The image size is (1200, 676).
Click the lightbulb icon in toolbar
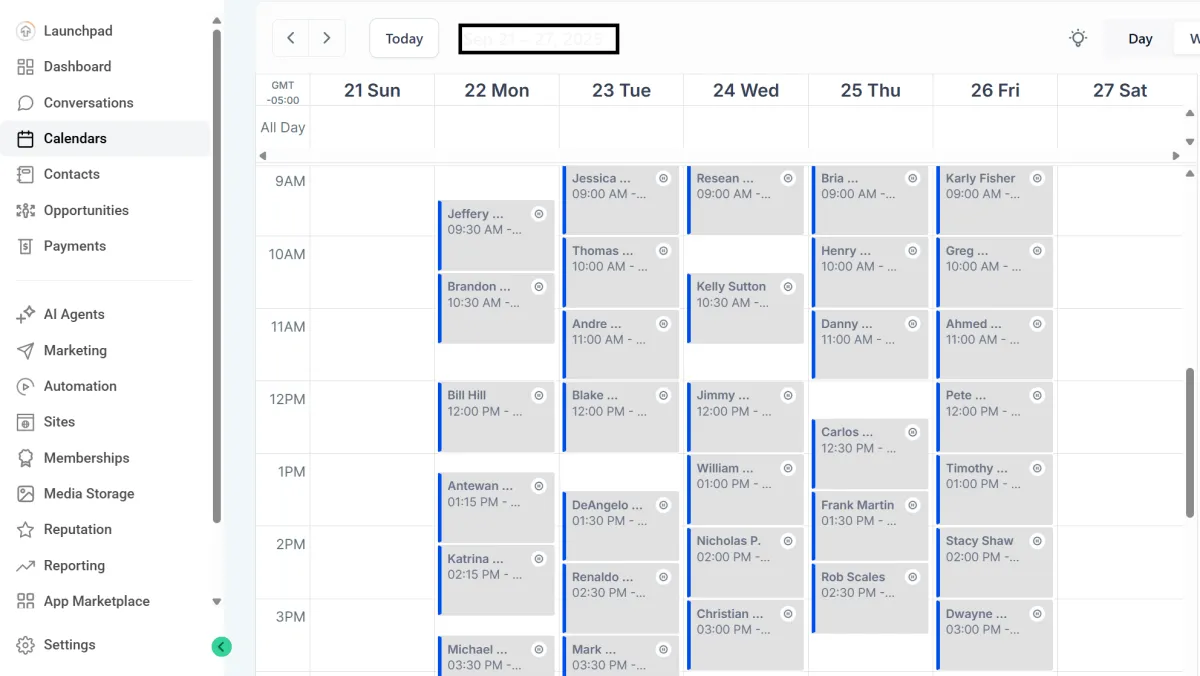click(1077, 39)
